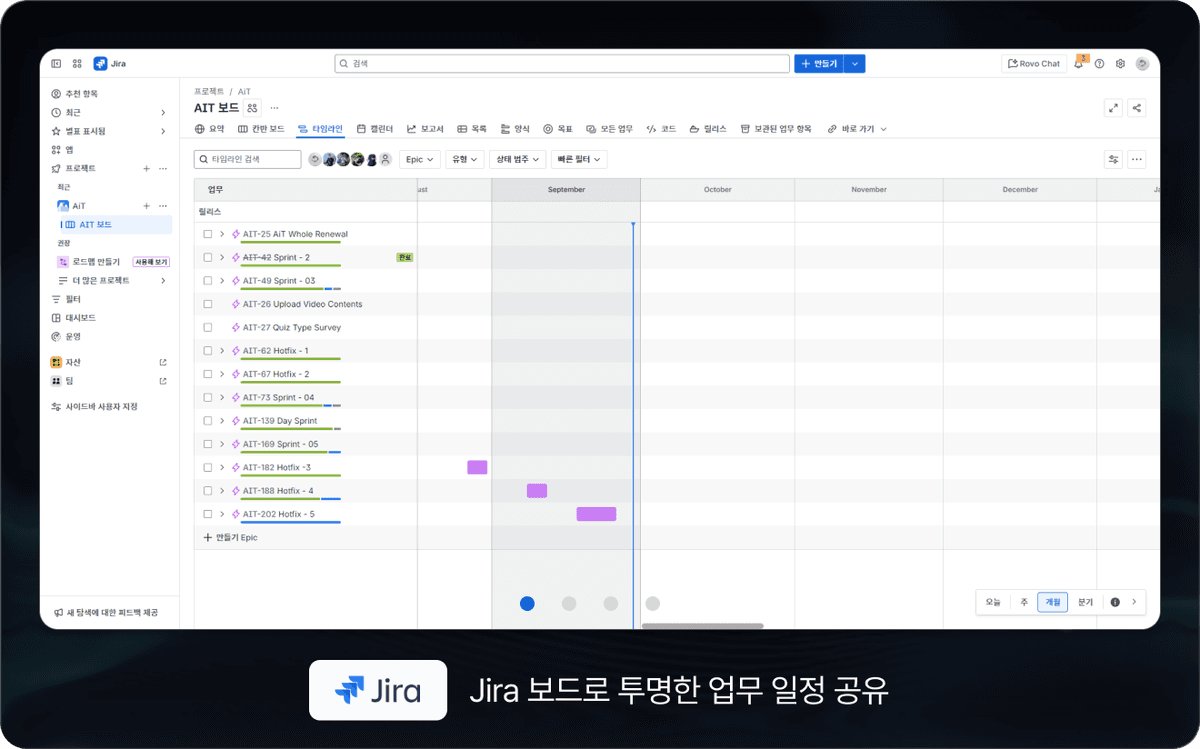Click the 타임라인 검색 input field
Screen dimensions: 1200x749
coord(248,160)
